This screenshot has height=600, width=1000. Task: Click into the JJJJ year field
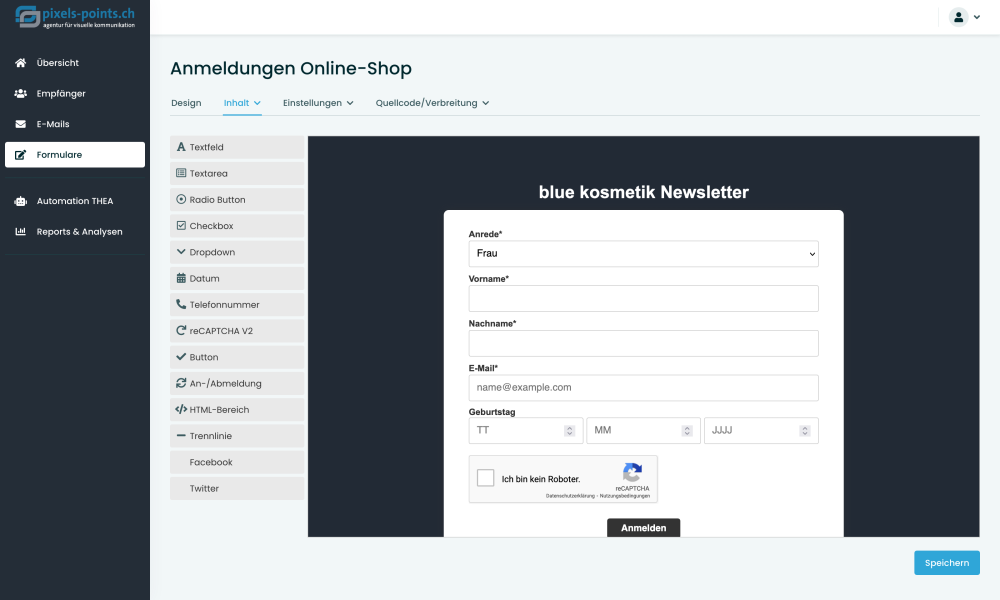[x=761, y=430]
